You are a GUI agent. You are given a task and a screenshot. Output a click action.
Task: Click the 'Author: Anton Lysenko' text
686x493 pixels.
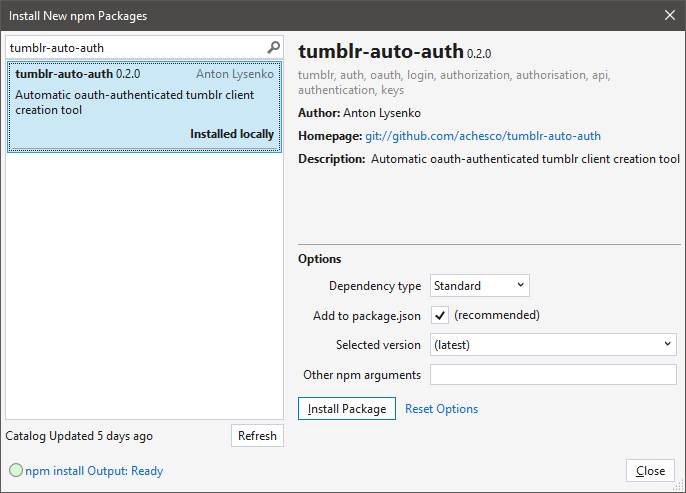[x=359, y=113]
